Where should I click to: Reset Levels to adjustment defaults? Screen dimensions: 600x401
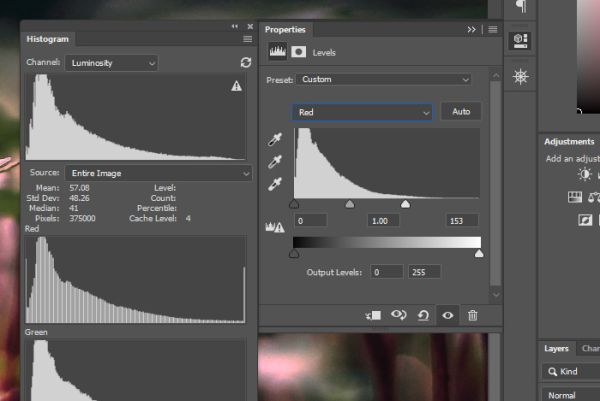point(423,315)
